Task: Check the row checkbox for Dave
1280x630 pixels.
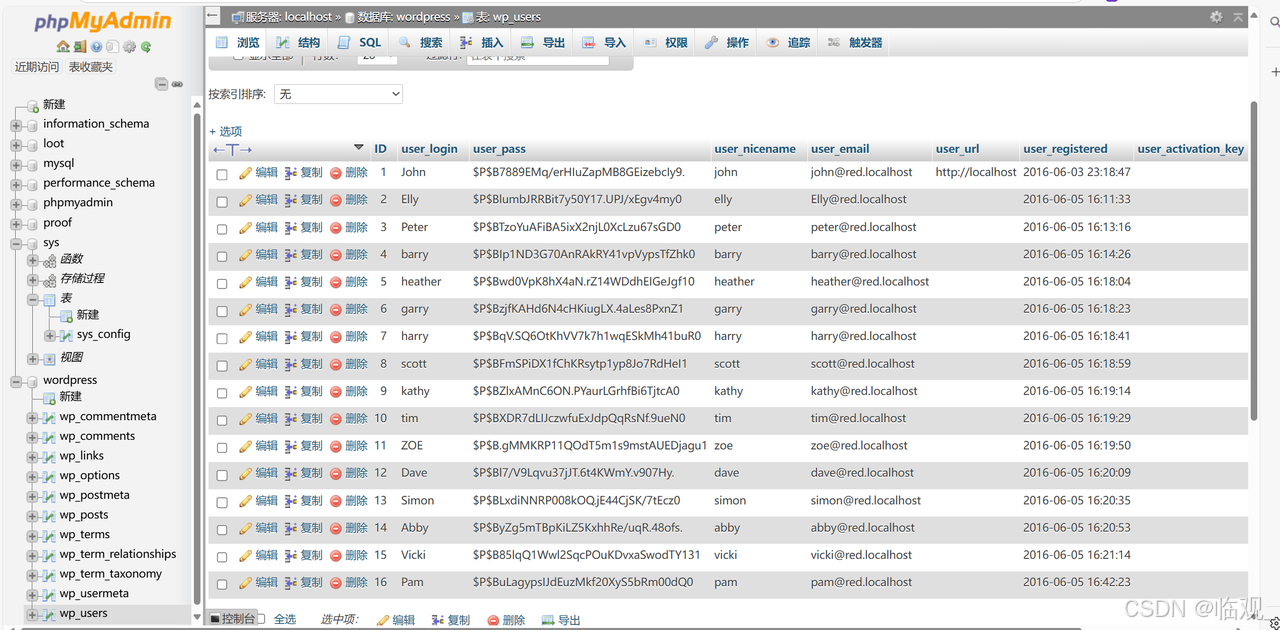Action: (222, 474)
